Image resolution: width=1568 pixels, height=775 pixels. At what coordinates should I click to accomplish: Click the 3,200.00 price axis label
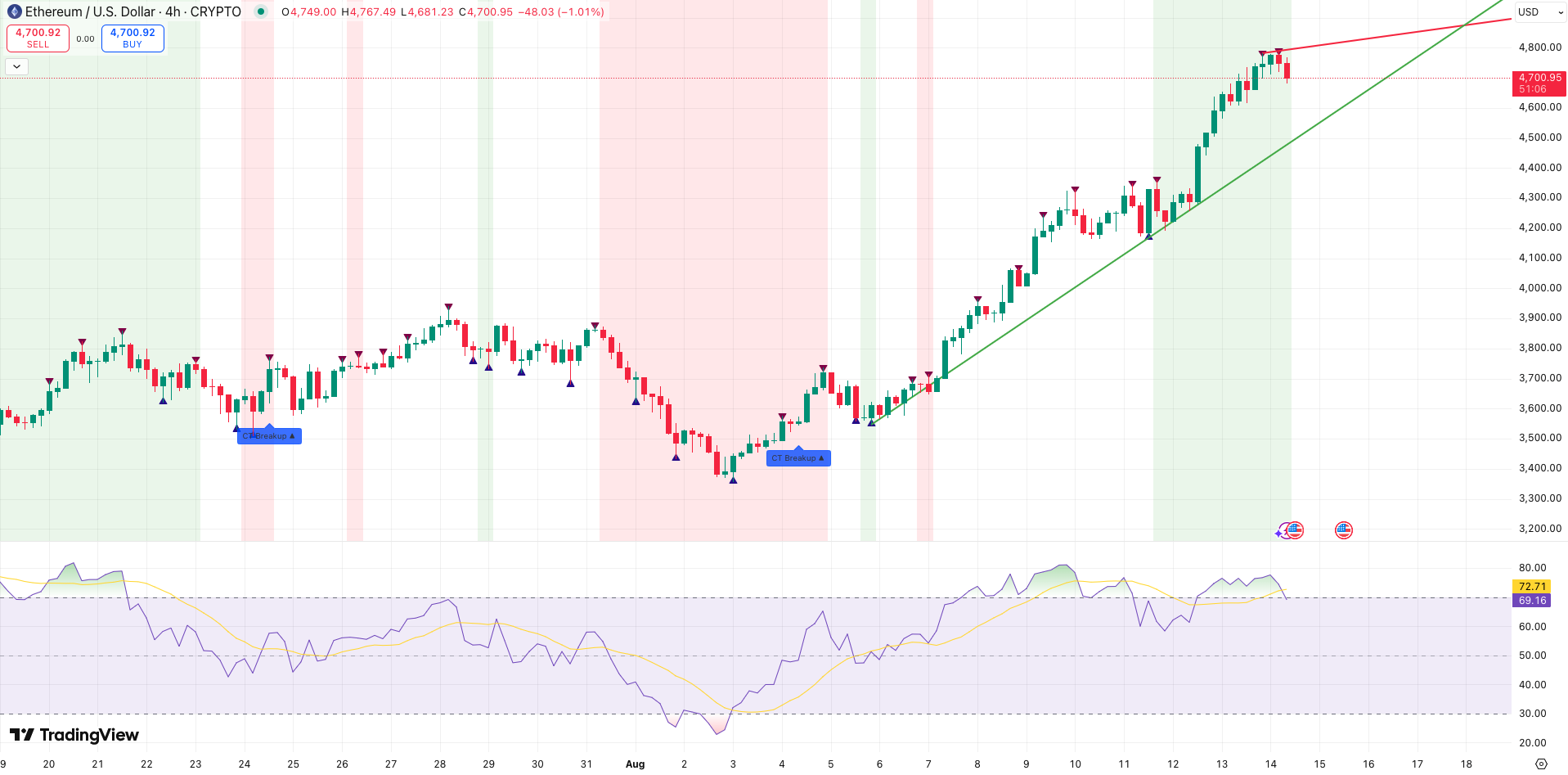pos(1539,529)
